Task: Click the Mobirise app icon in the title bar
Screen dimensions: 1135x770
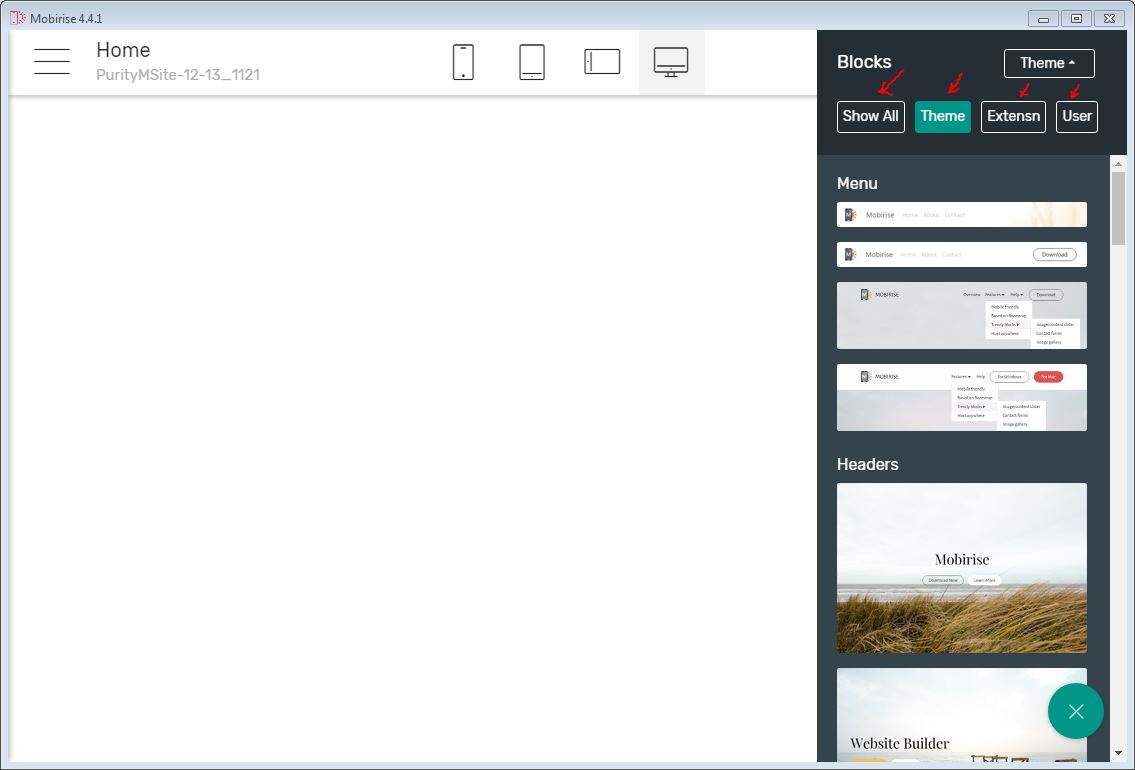Action: coord(18,18)
